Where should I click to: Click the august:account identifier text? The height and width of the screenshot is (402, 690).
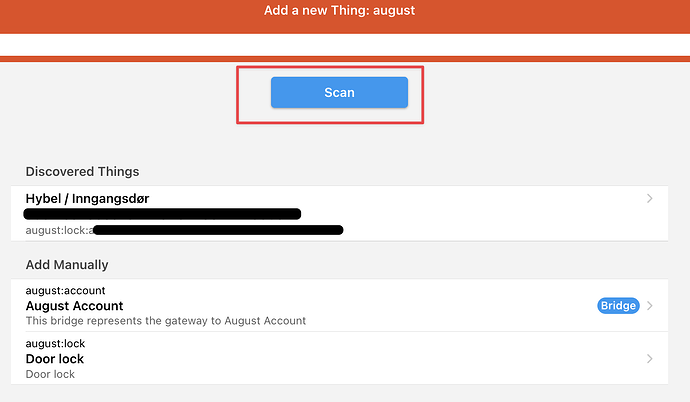[x=65, y=291]
